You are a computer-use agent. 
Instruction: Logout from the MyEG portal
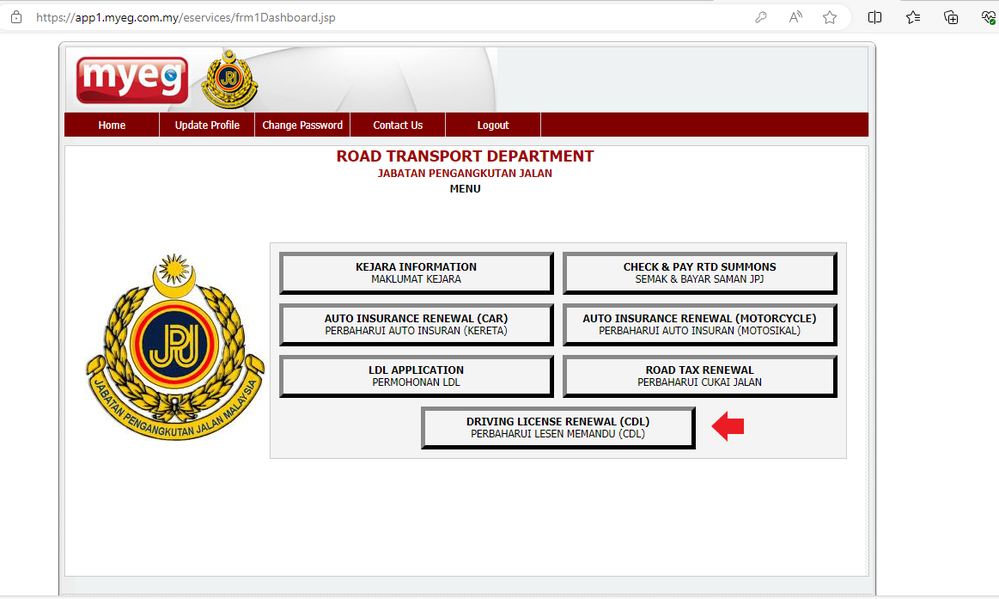click(492, 124)
